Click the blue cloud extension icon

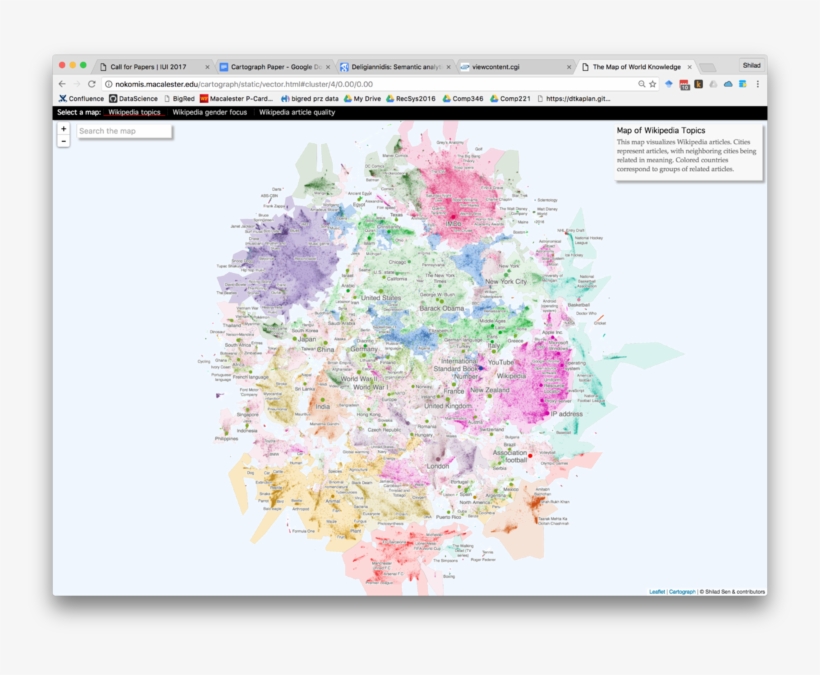[x=727, y=84]
